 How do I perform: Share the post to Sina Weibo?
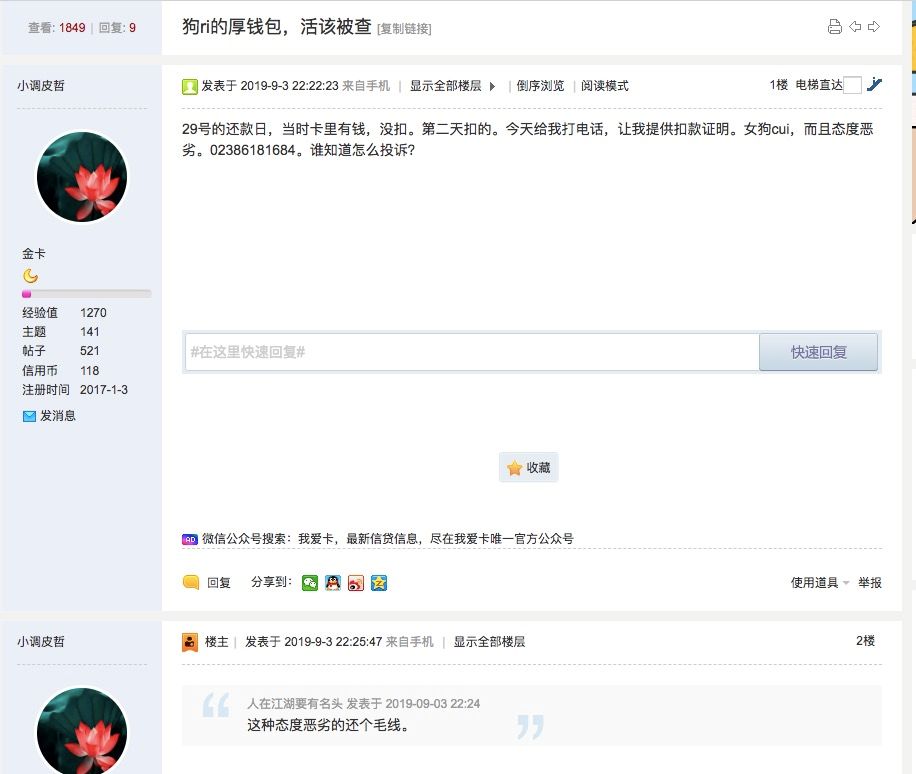354,583
